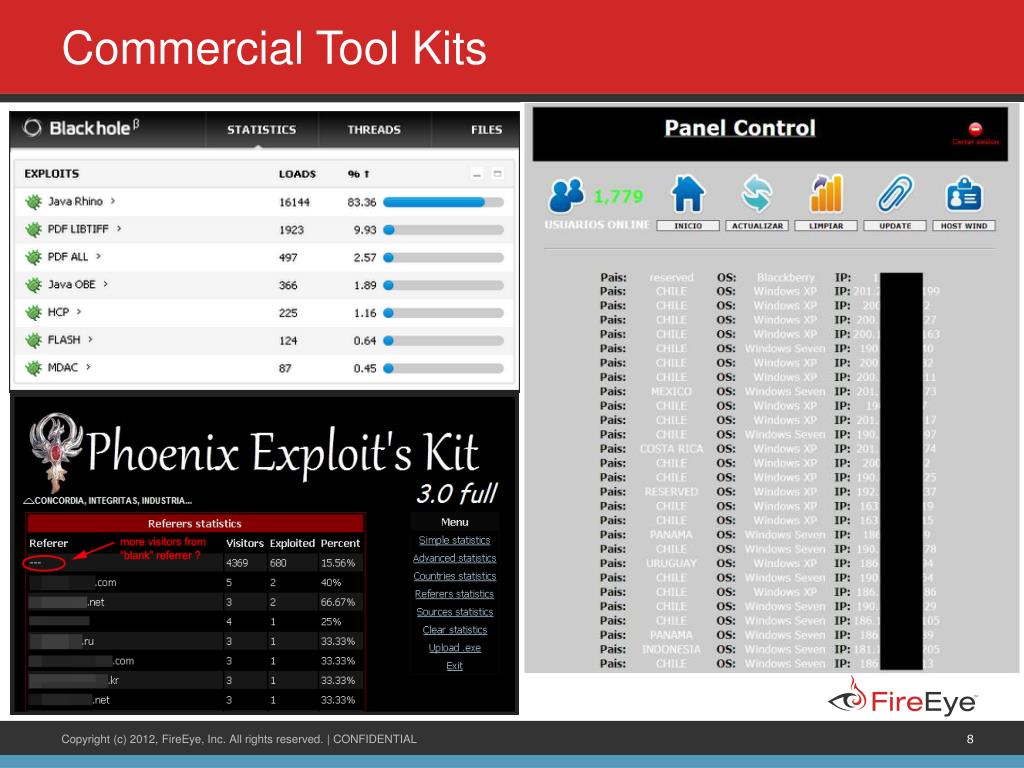The image size is (1024, 768).
Task: Click the MEXICO country entry
Action: point(671,392)
